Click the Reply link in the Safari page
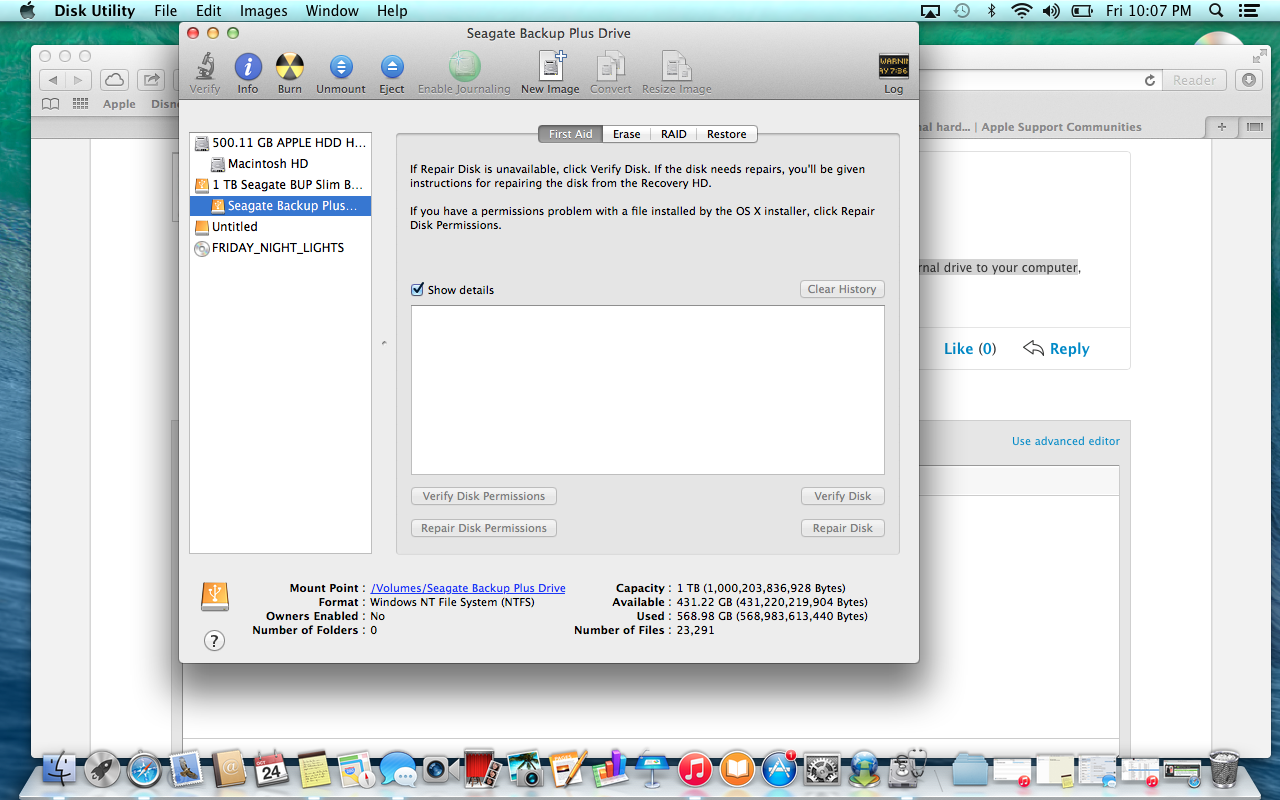Viewport: 1280px width, 800px height. pos(1056,348)
